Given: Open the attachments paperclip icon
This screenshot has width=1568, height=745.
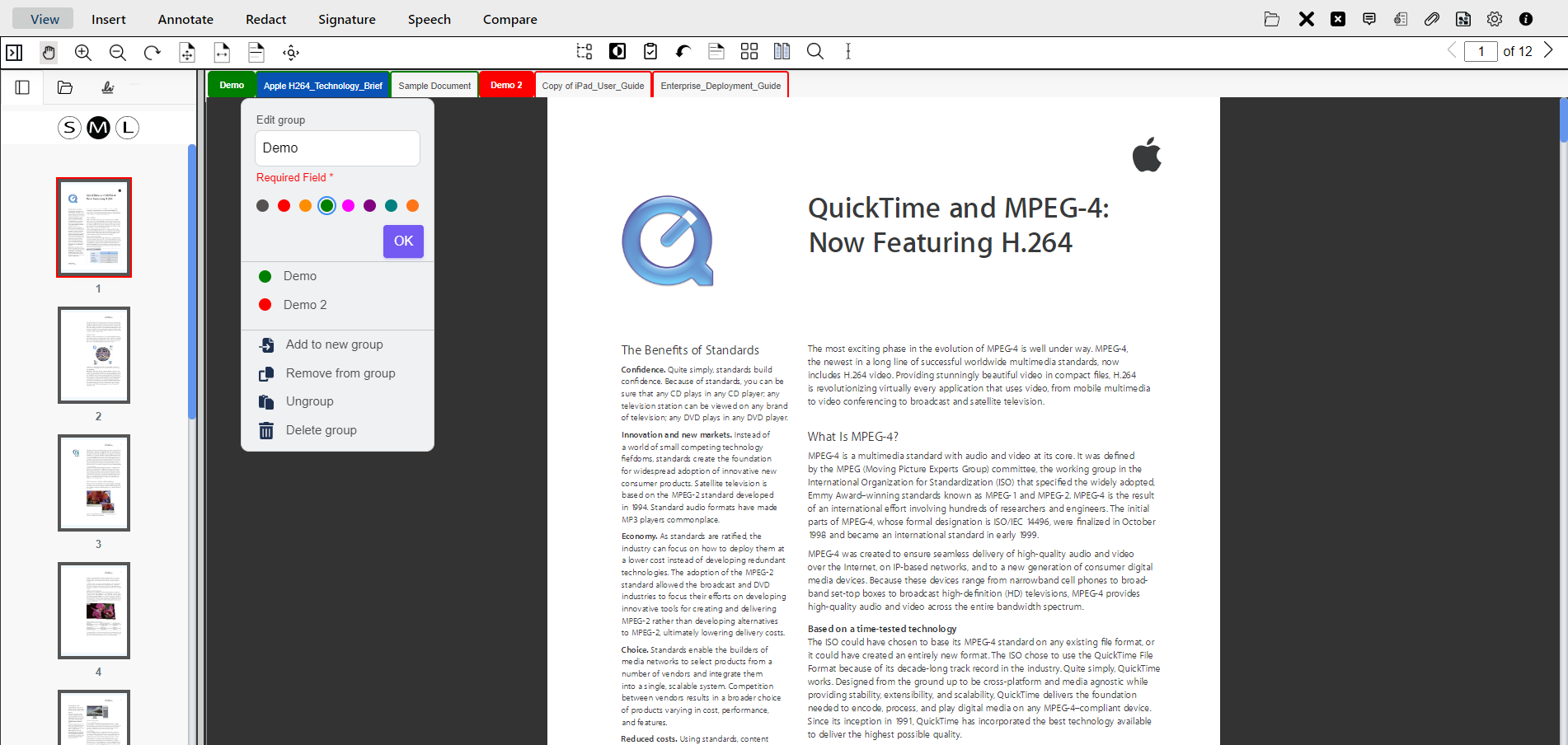Looking at the screenshot, I should [x=1432, y=19].
